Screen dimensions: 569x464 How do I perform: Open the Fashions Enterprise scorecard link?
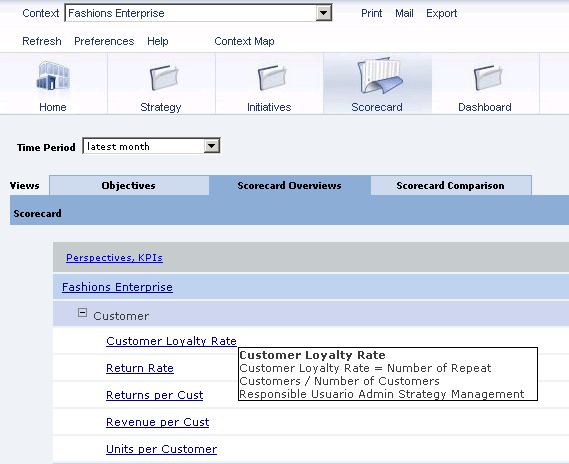click(x=117, y=287)
